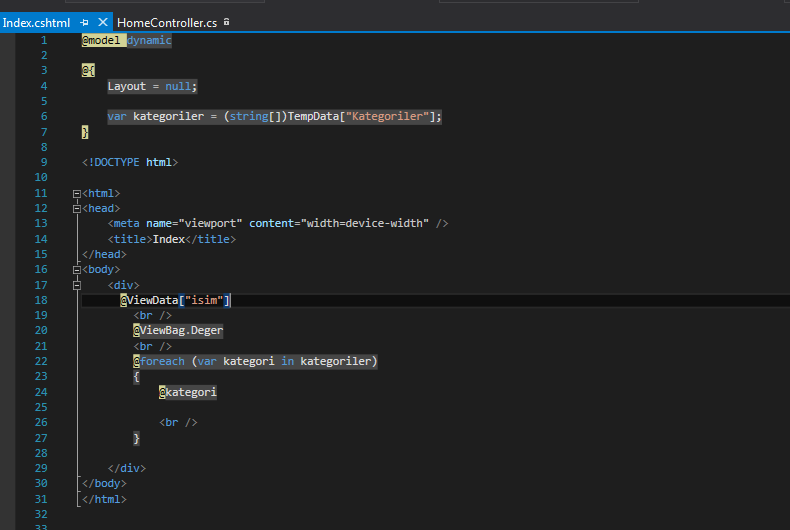Click the @ViewData expression on line 18

click(175, 300)
